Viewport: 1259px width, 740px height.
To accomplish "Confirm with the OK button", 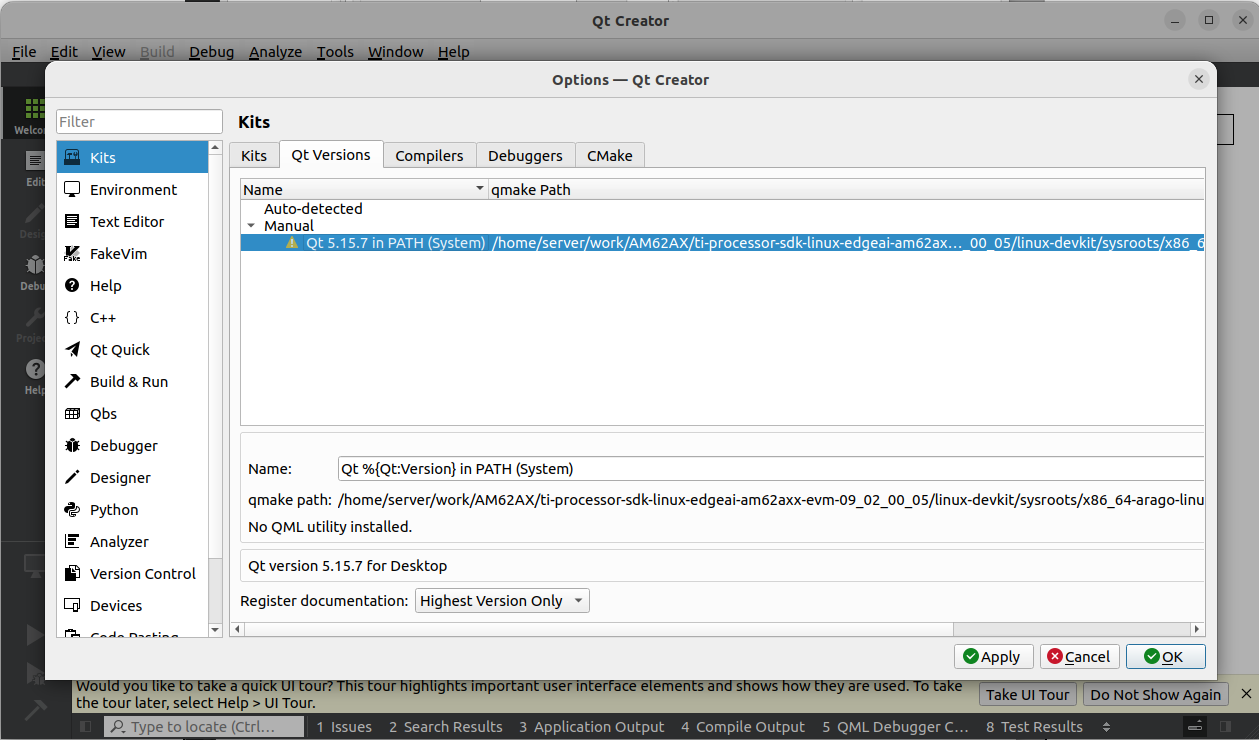I will [1166, 657].
